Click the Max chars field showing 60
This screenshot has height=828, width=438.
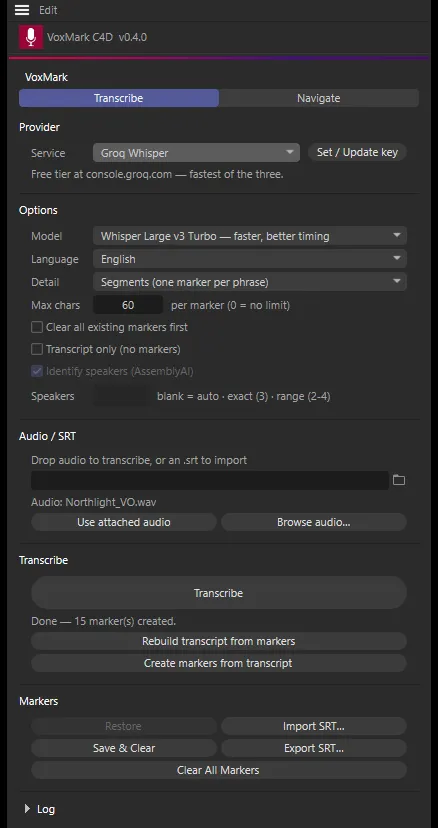click(128, 305)
